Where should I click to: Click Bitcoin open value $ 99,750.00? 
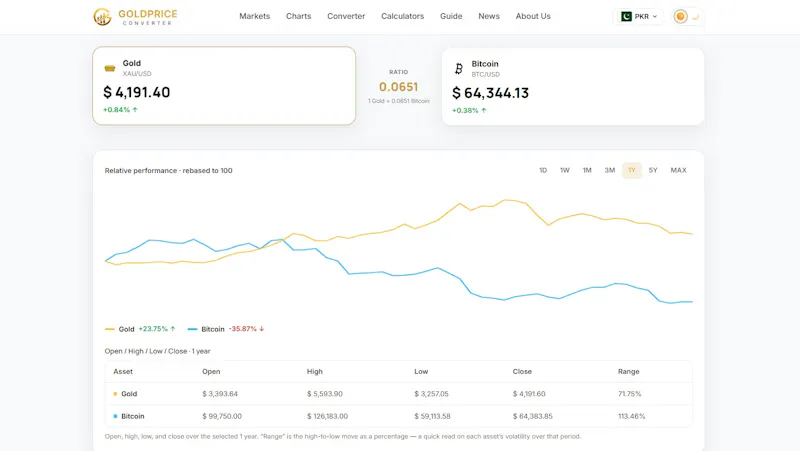tap(222, 416)
